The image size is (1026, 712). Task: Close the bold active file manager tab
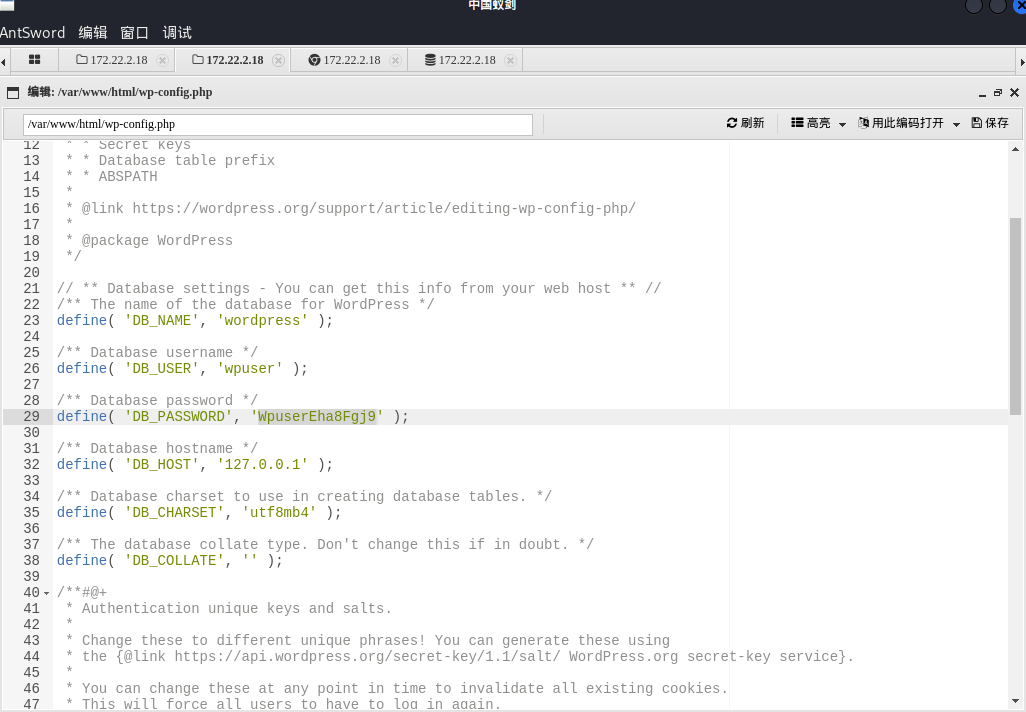pos(278,60)
